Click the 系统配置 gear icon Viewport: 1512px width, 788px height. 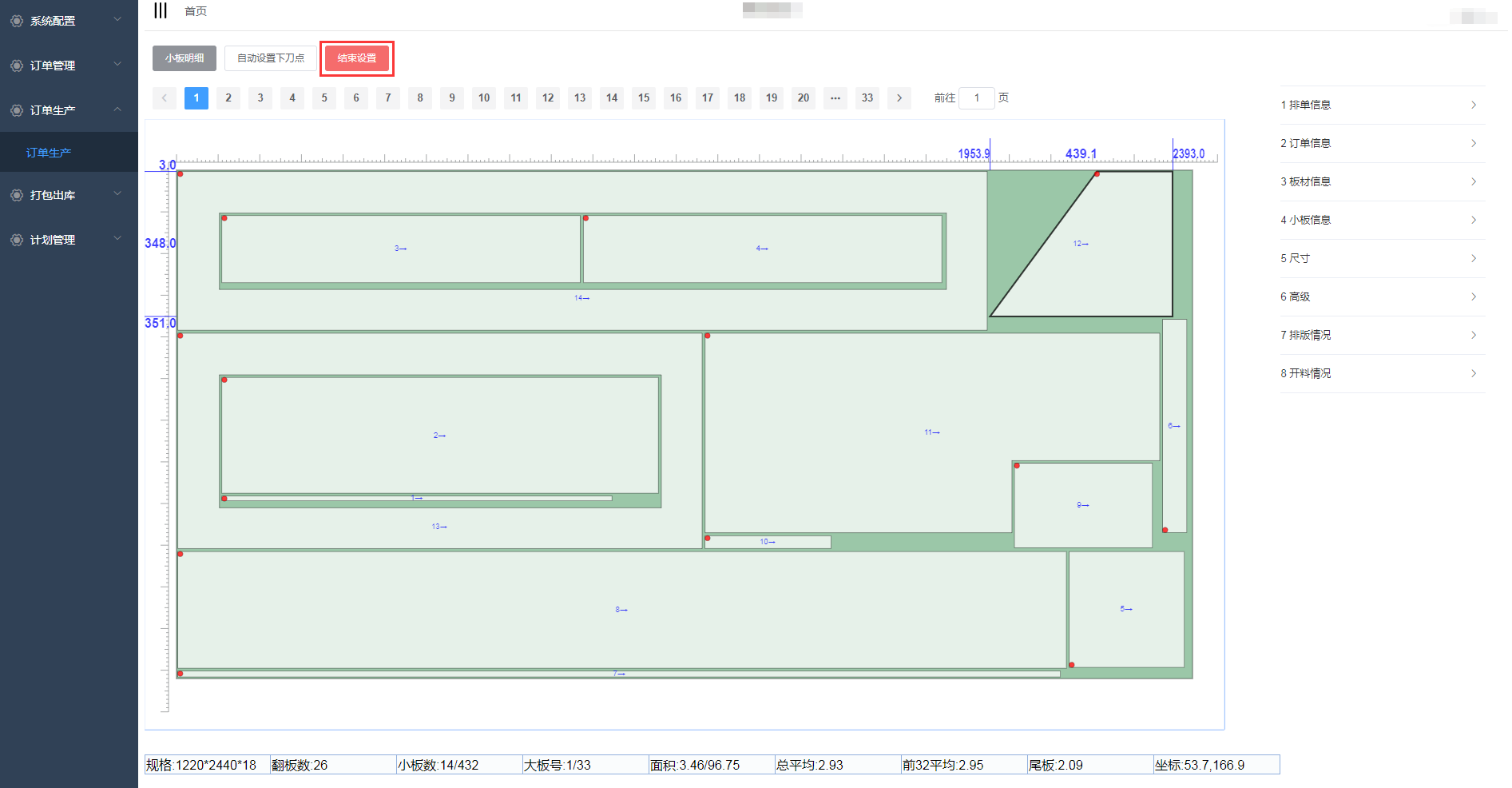point(17,21)
